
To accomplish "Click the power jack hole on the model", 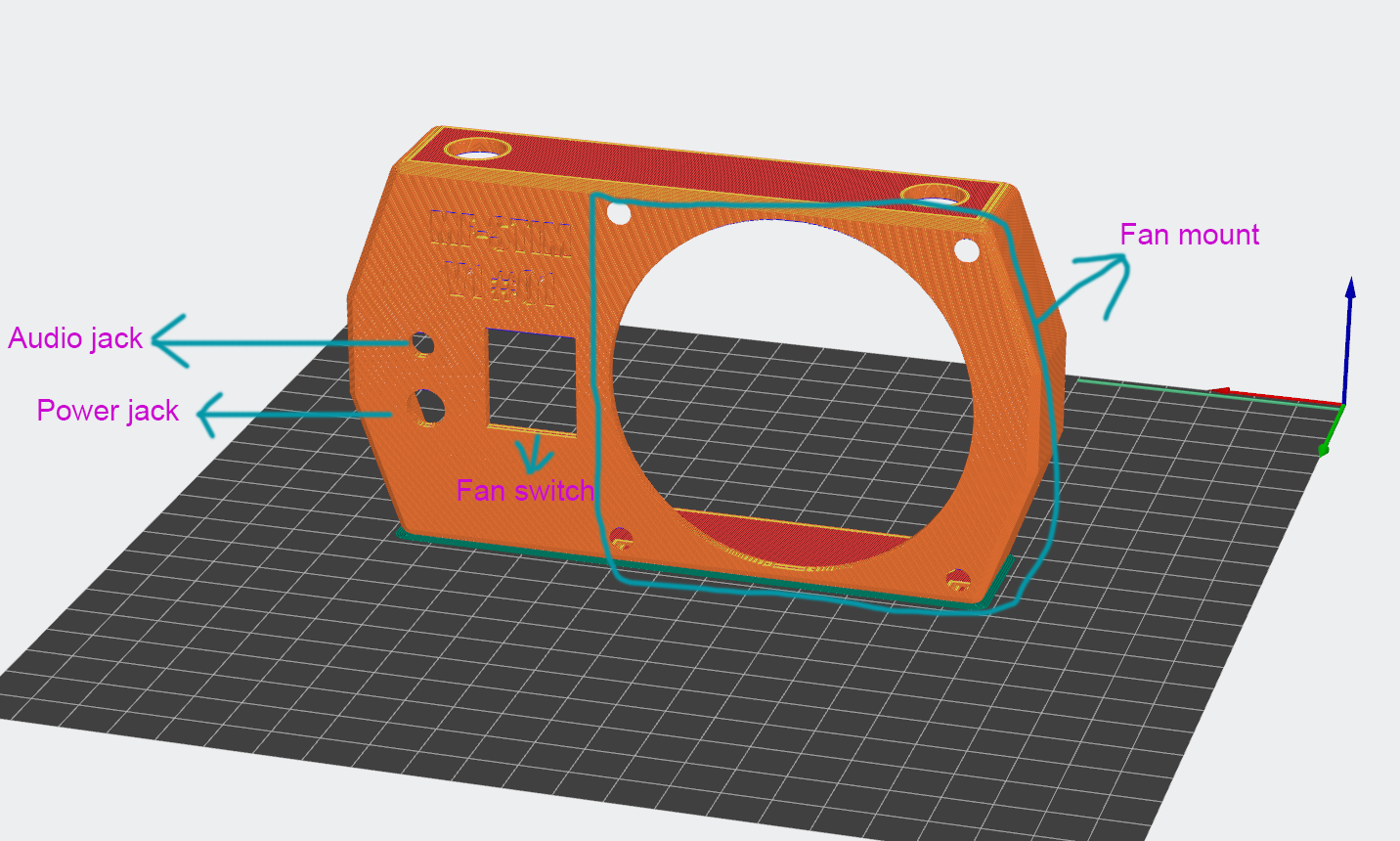I will pos(427,407).
